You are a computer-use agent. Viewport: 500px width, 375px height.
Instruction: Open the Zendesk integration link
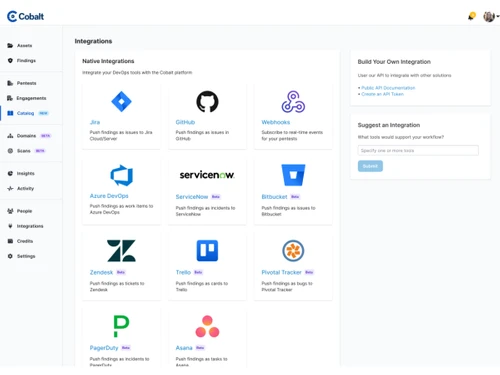101,272
